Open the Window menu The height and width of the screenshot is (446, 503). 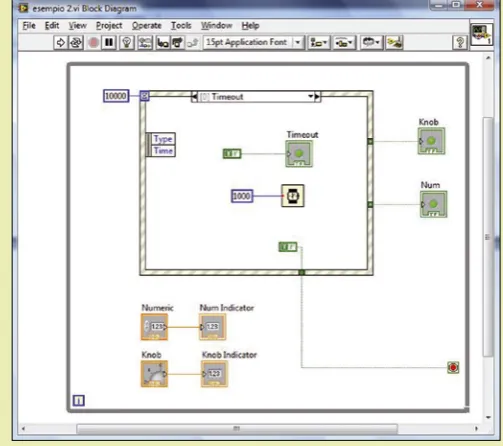coord(216,26)
